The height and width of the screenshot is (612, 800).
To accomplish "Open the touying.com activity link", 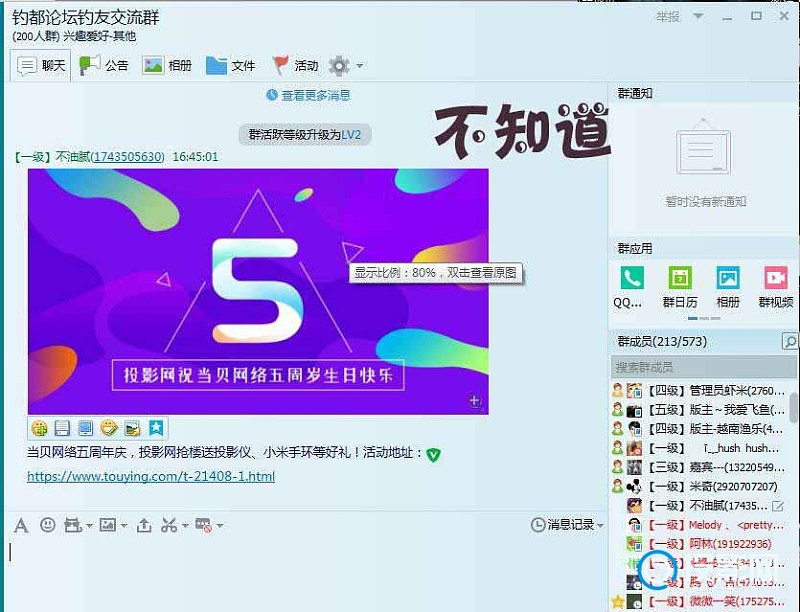I will pos(151,476).
